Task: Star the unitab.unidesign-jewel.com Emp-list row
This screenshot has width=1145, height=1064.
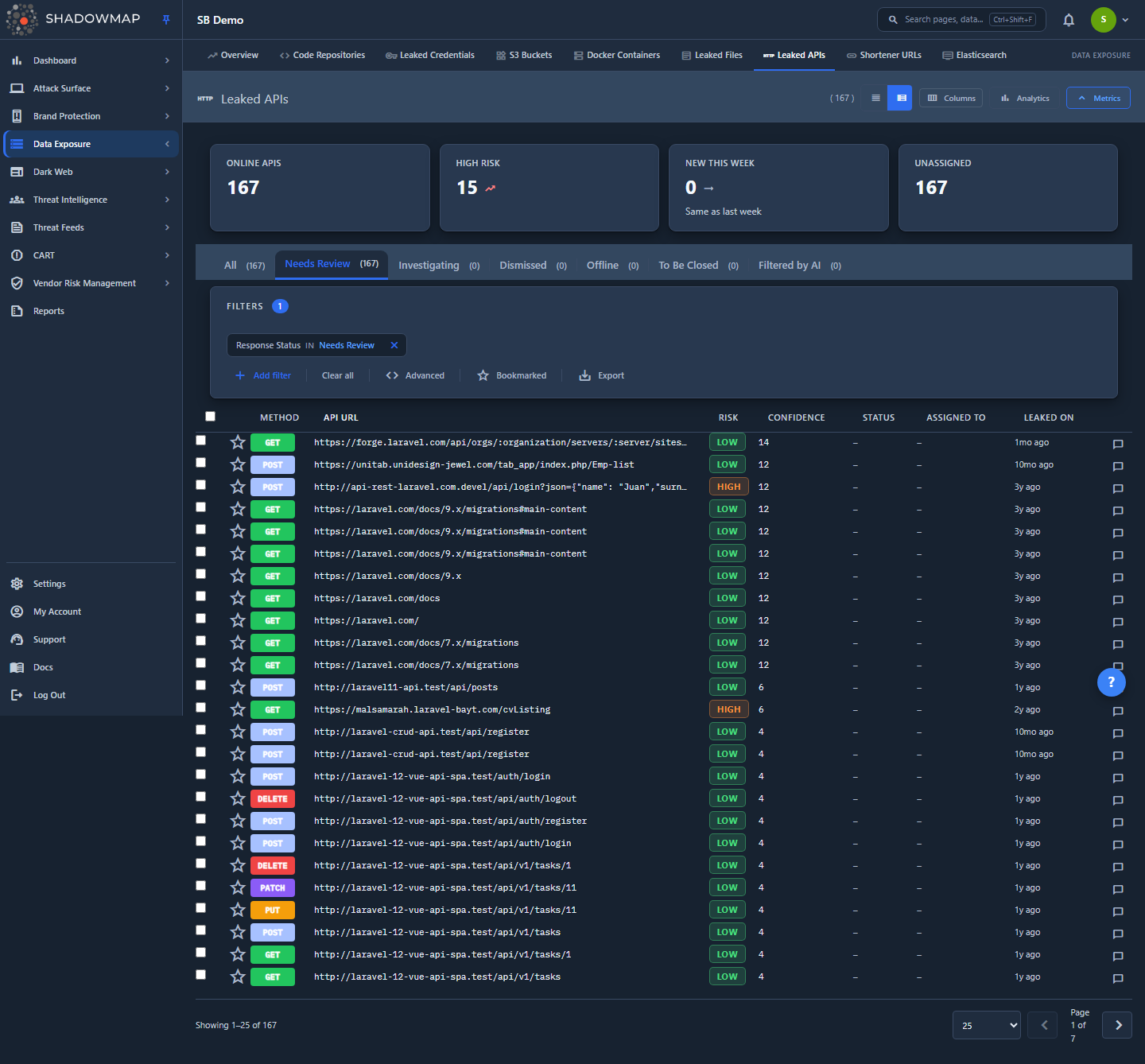Action: click(238, 464)
